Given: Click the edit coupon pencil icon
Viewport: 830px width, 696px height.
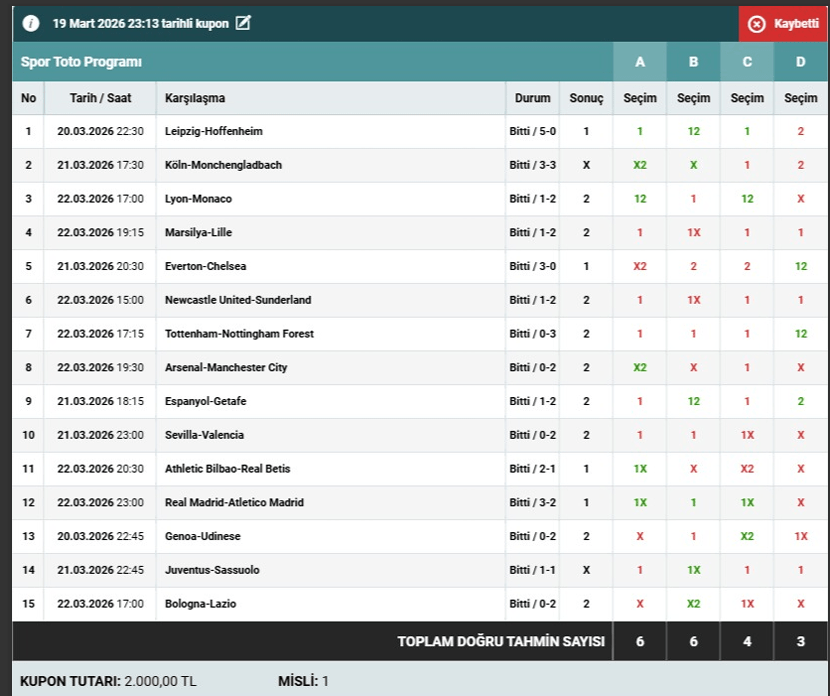Looking at the screenshot, I should tap(243, 23).
